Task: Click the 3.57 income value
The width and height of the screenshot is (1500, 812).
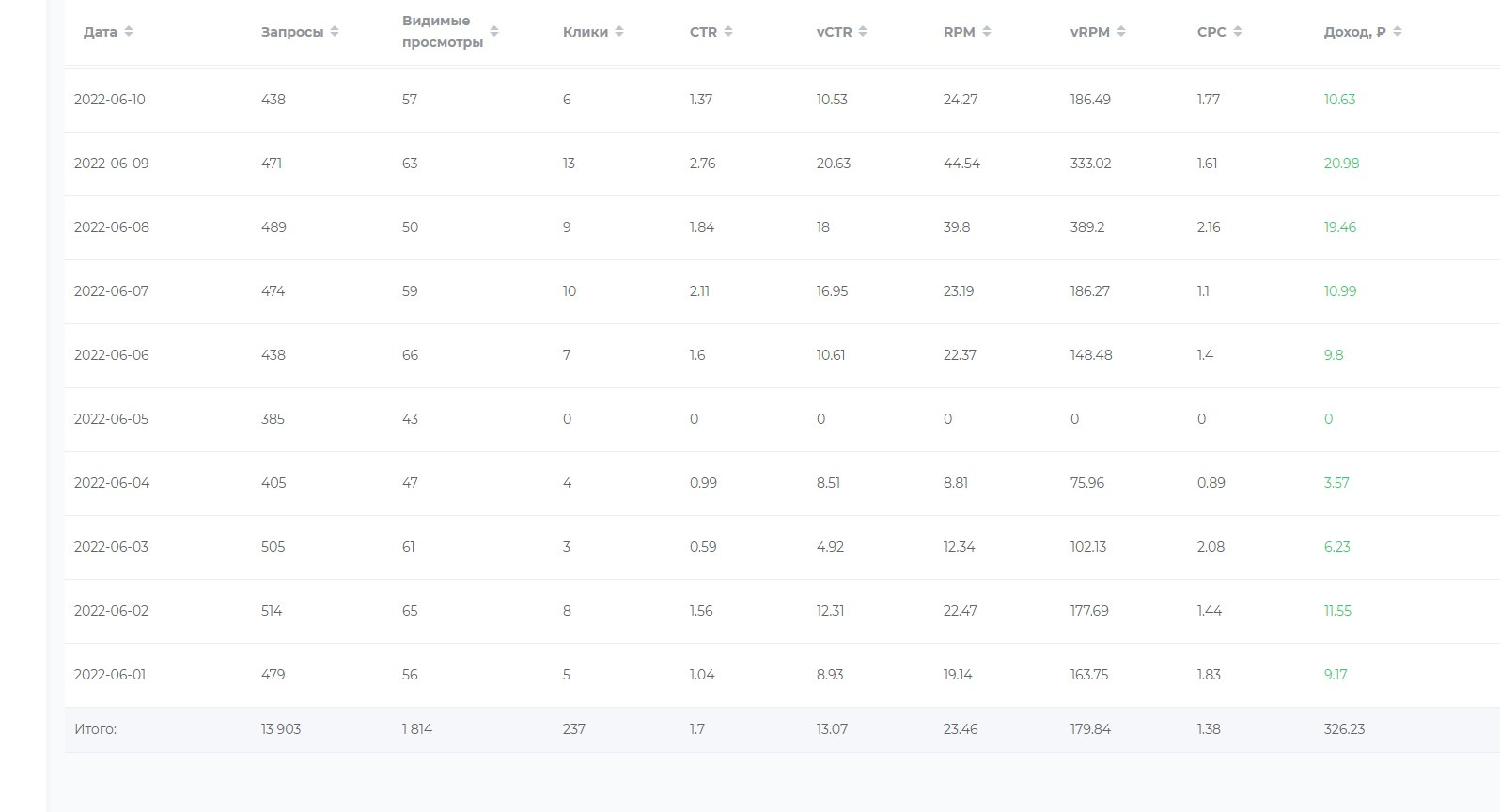Action: click(1336, 483)
